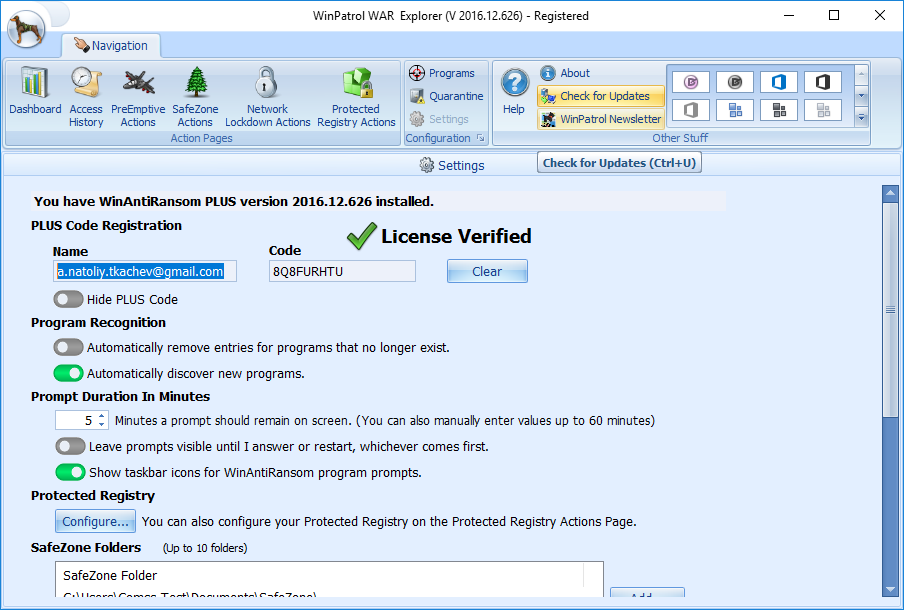Open the Protected Registry Configure button

pos(96,521)
